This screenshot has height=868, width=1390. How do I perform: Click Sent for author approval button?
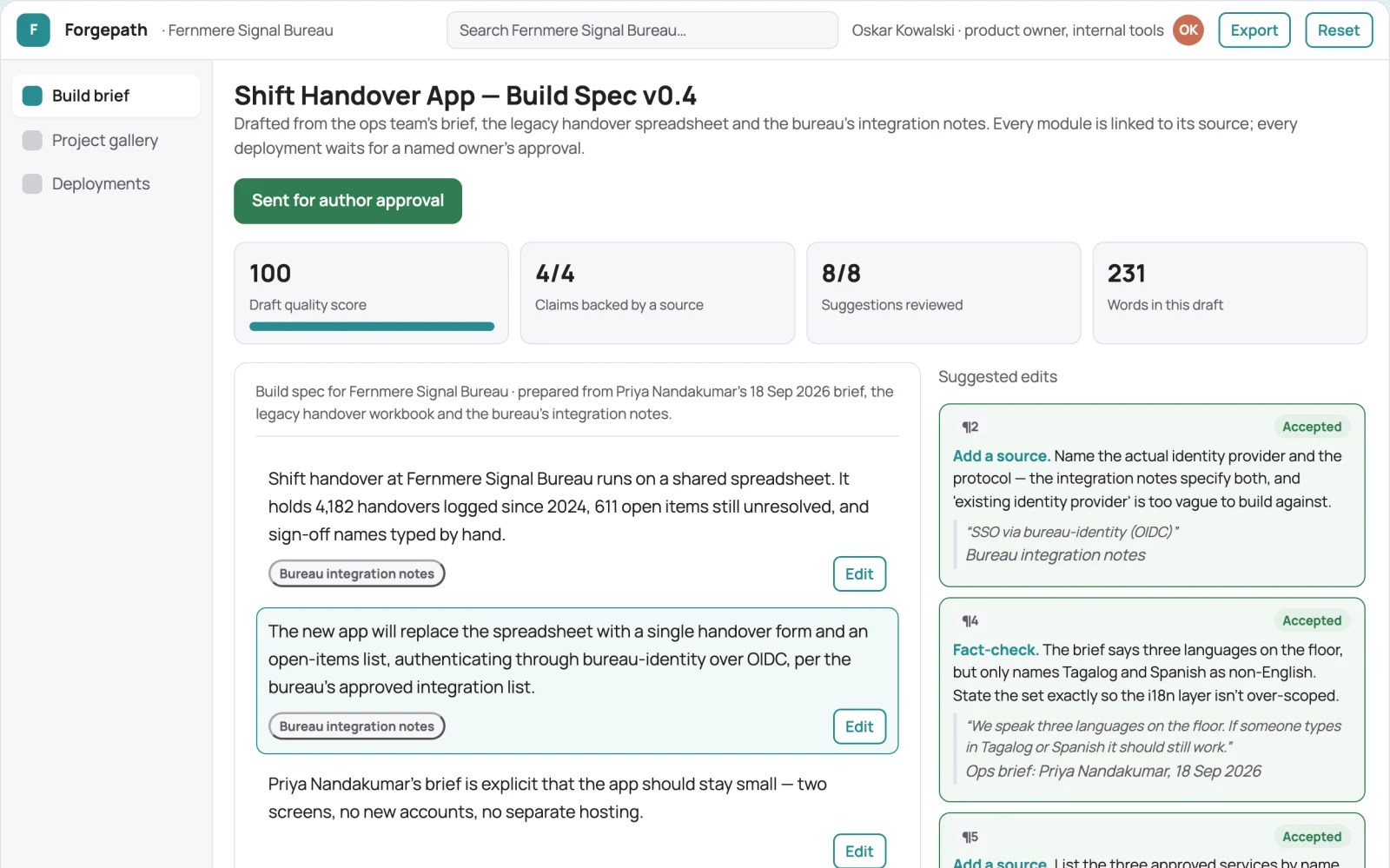point(347,201)
